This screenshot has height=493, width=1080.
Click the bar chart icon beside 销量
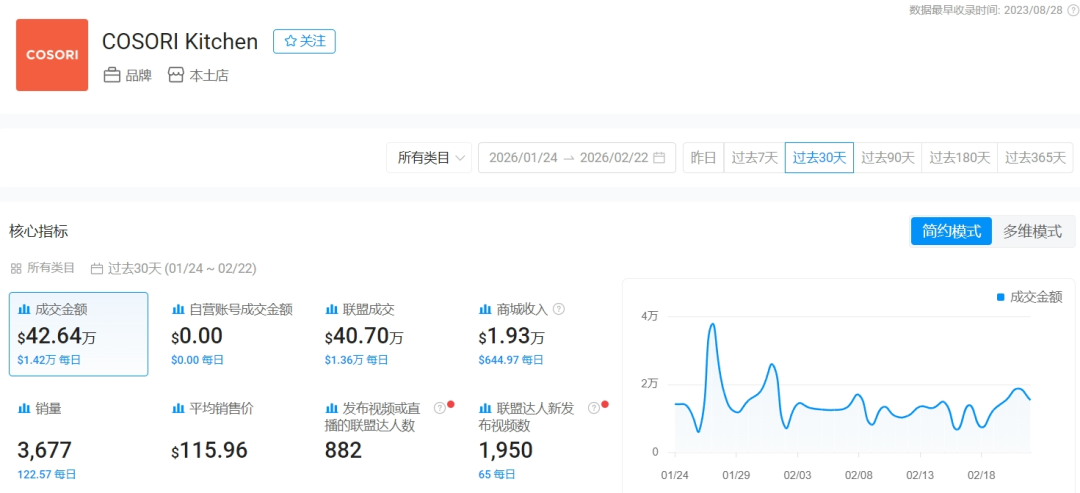tap(24, 409)
